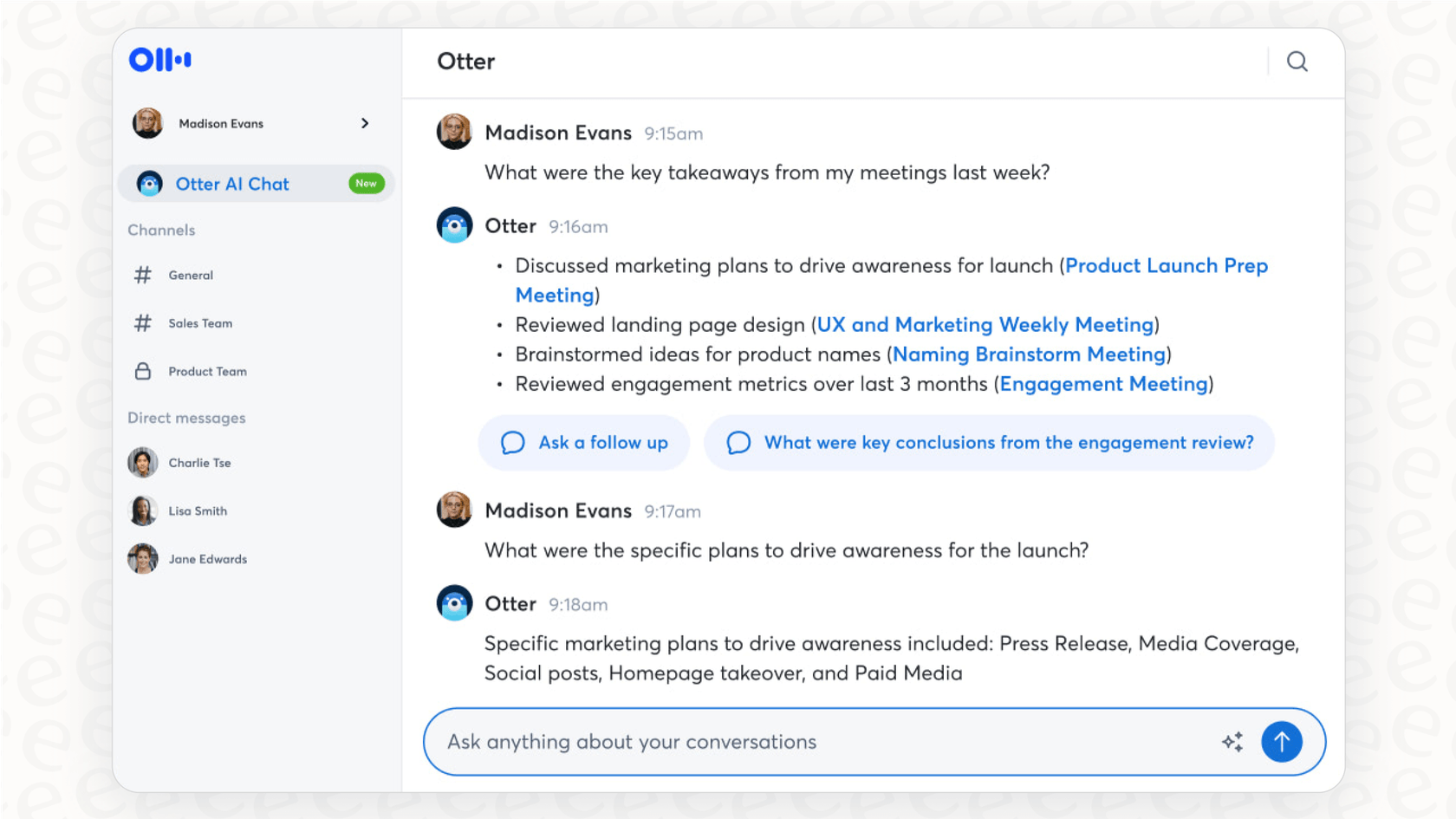This screenshot has width=1456, height=819.
Task: Click the AI sparkles icon in the message box
Action: point(1233,742)
